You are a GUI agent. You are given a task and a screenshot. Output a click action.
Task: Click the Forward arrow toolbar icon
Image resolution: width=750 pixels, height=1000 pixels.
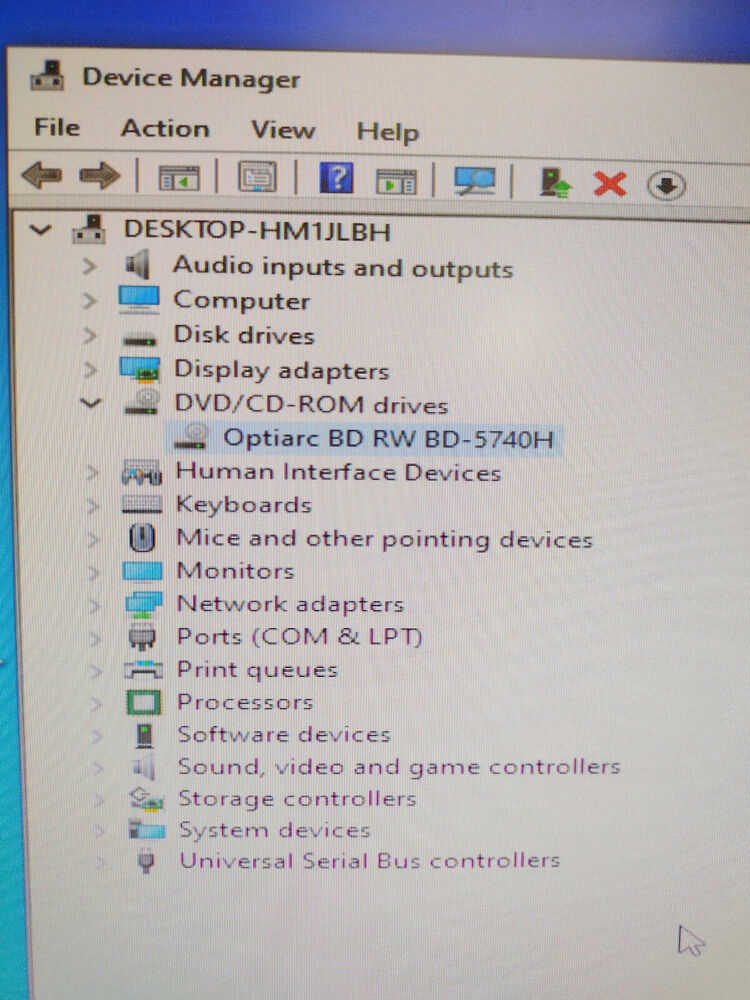pos(99,176)
